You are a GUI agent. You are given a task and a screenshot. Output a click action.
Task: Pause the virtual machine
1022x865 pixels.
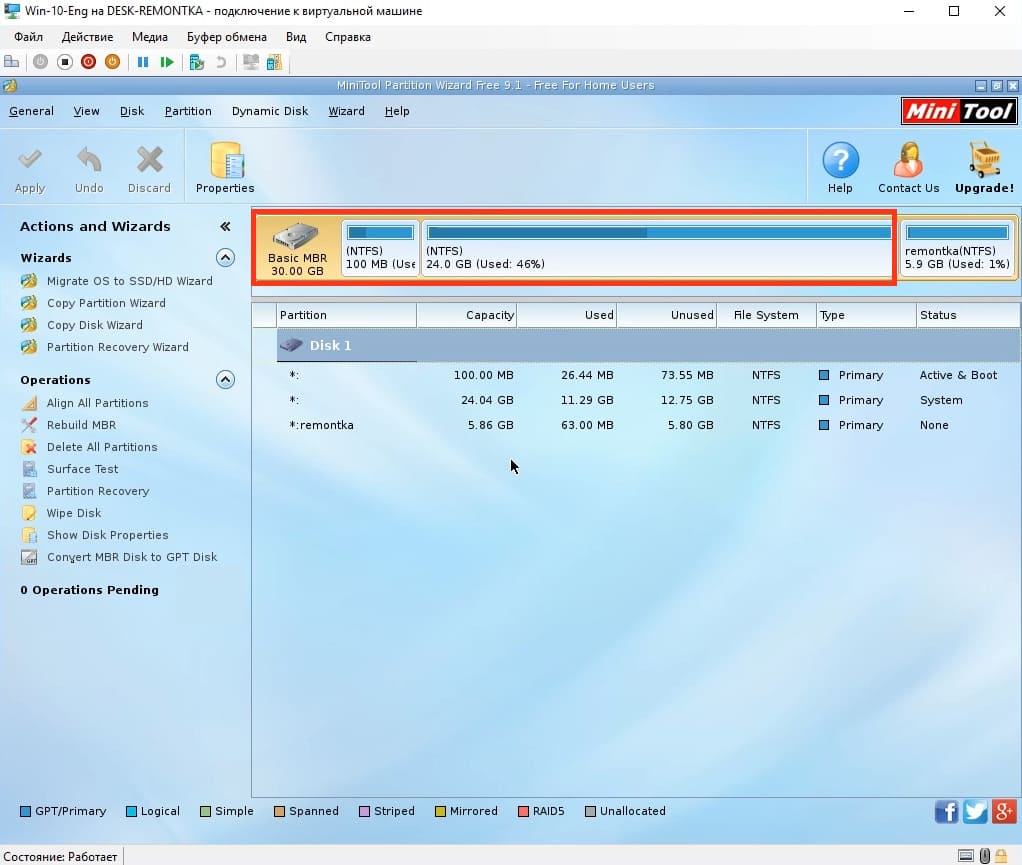(143, 62)
